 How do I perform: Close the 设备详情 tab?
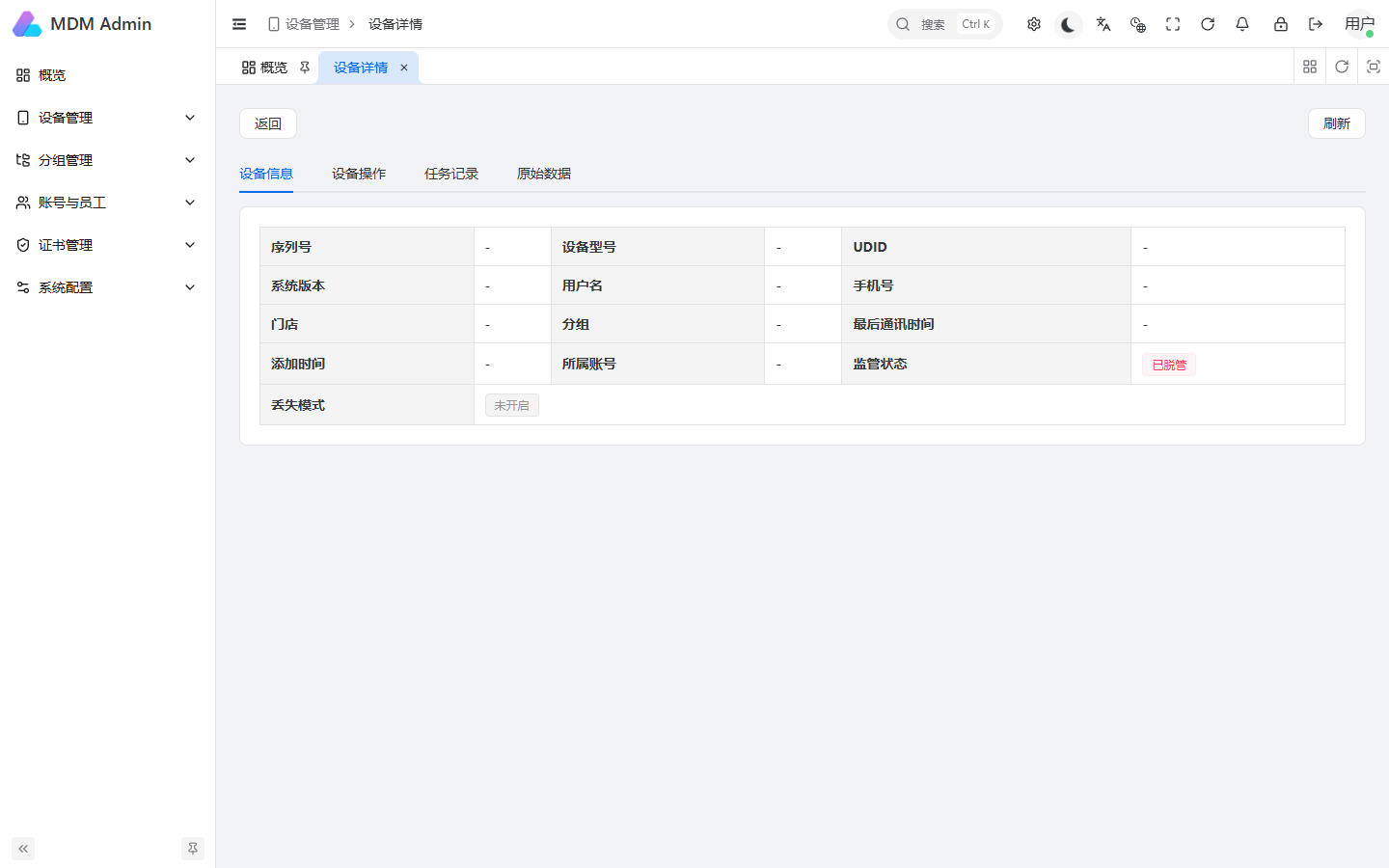point(404,68)
